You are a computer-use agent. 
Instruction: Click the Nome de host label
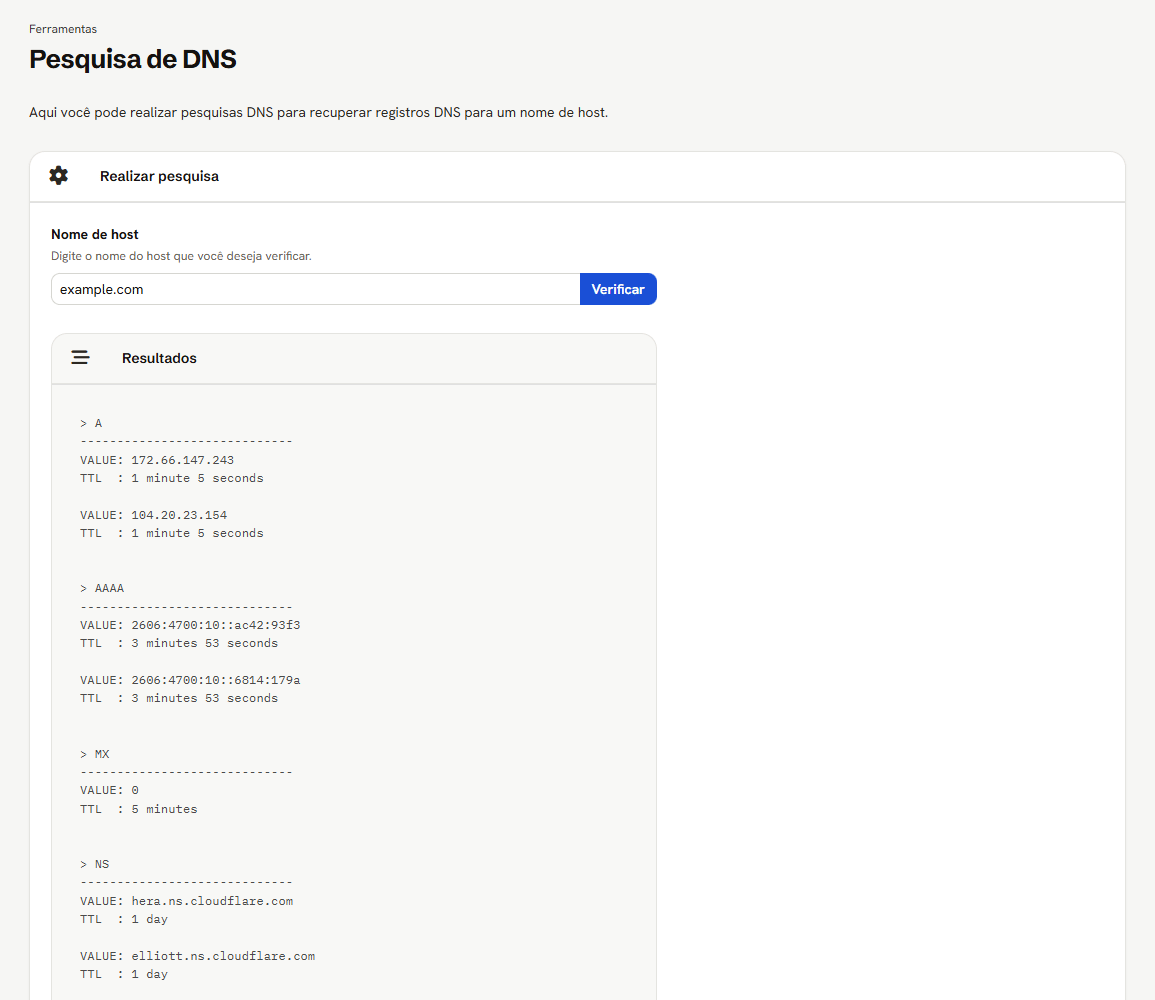point(94,234)
